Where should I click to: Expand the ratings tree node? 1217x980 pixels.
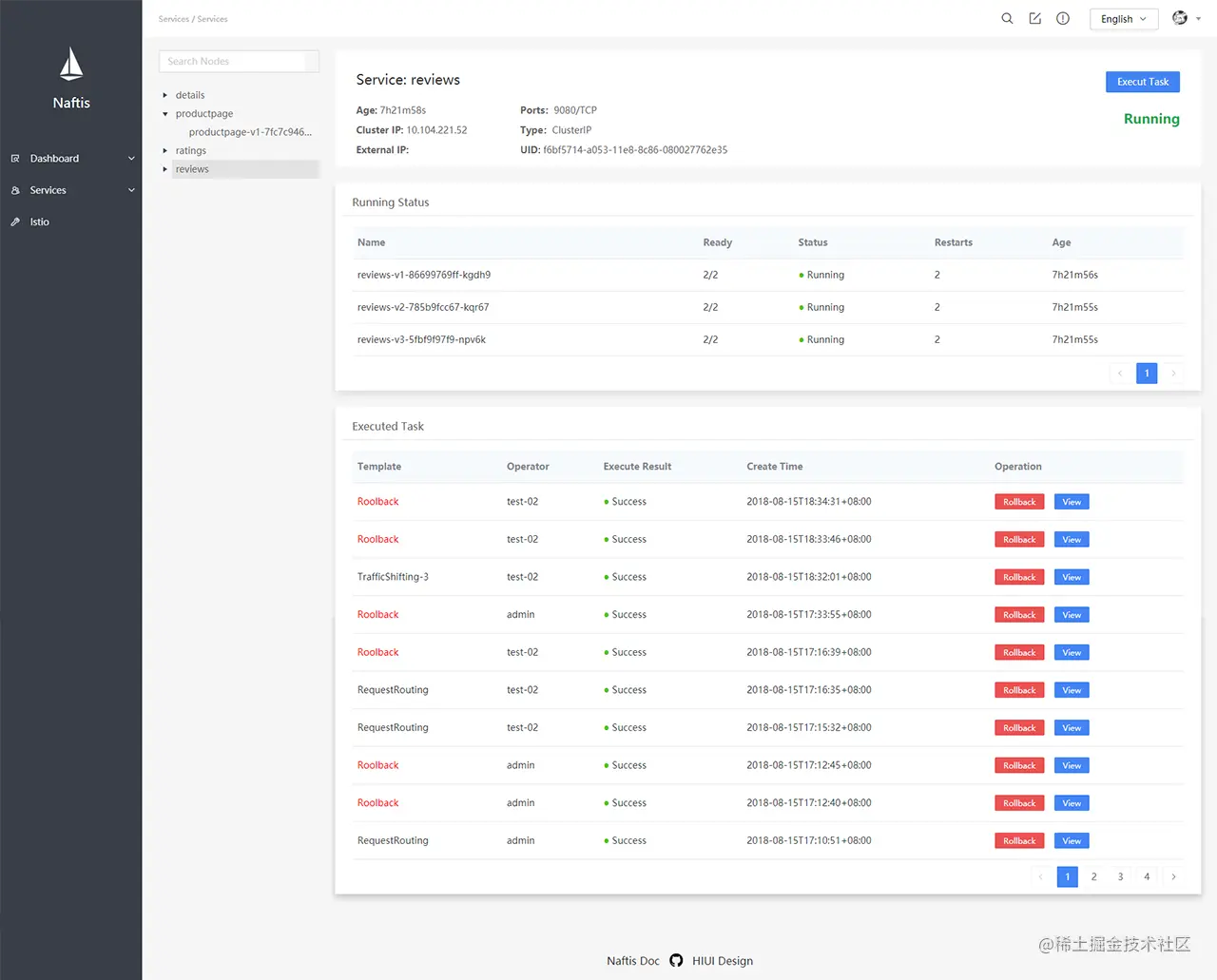pos(165,151)
